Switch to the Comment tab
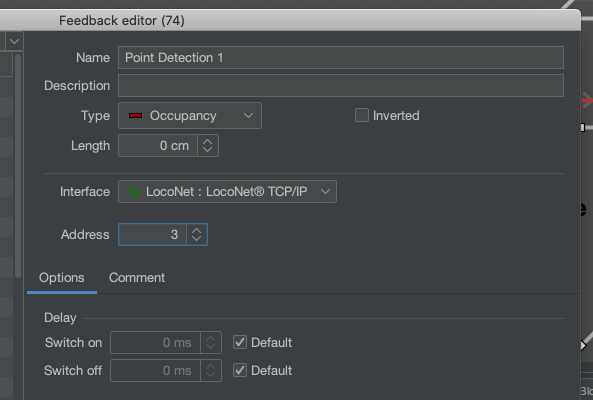The image size is (593, 400). pos(137,278)
